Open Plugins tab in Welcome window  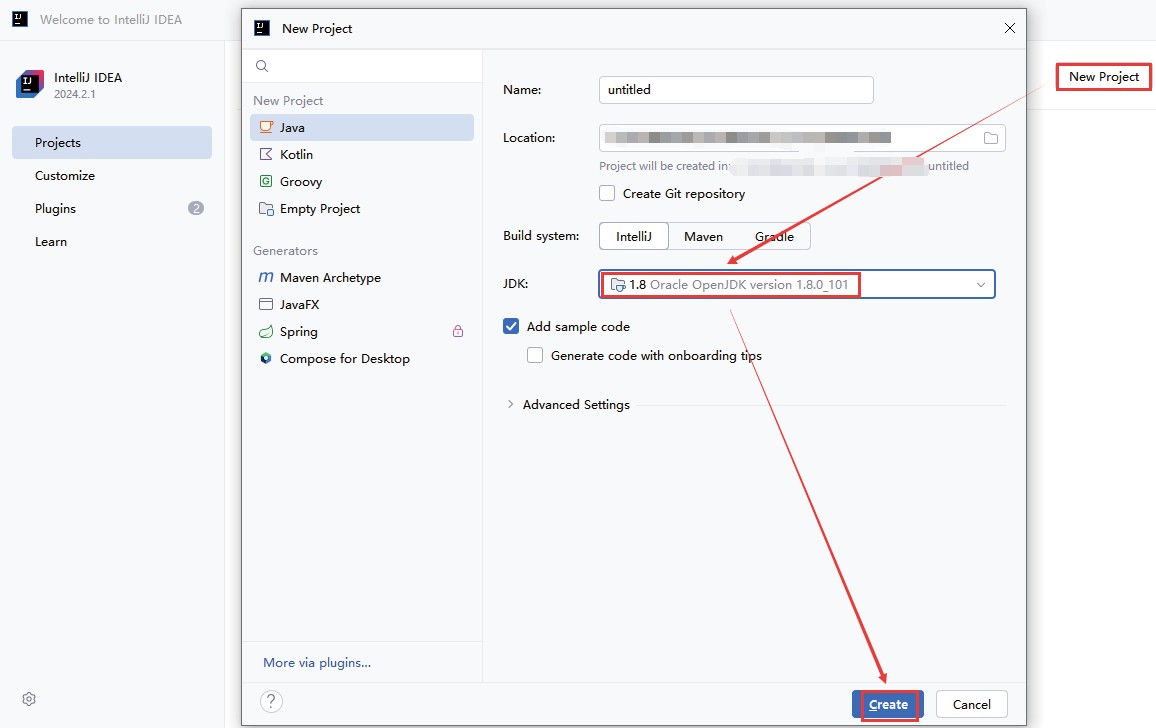click(112, 209)
